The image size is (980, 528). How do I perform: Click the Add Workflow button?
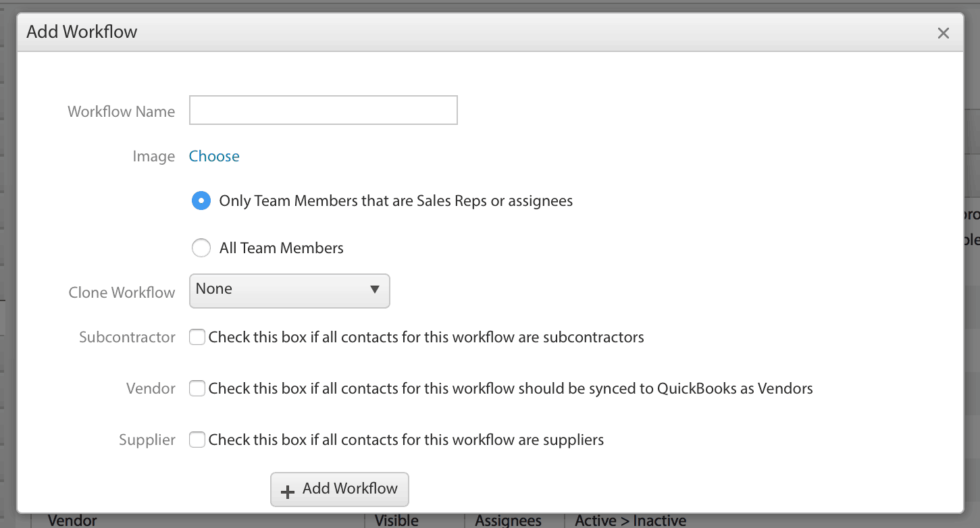point(339,489)
